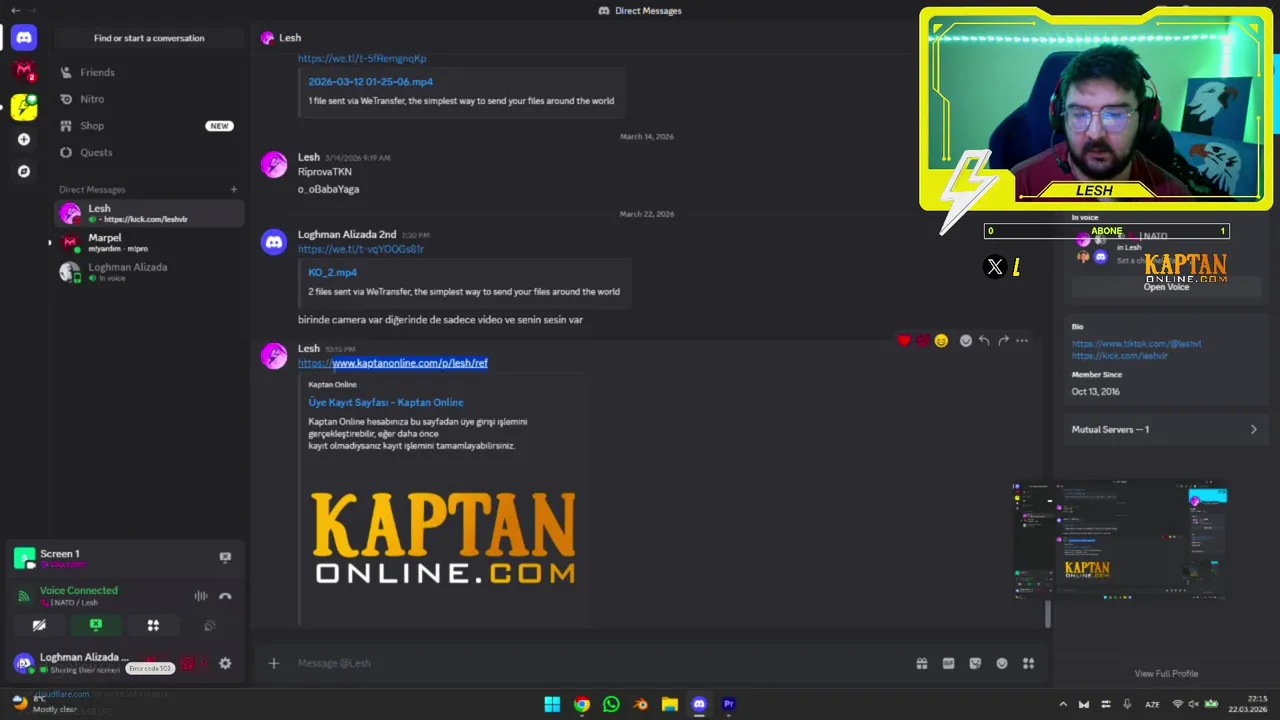Open GIF picker
This screenshot has height=720, width=1280.
tap(948, 663)
